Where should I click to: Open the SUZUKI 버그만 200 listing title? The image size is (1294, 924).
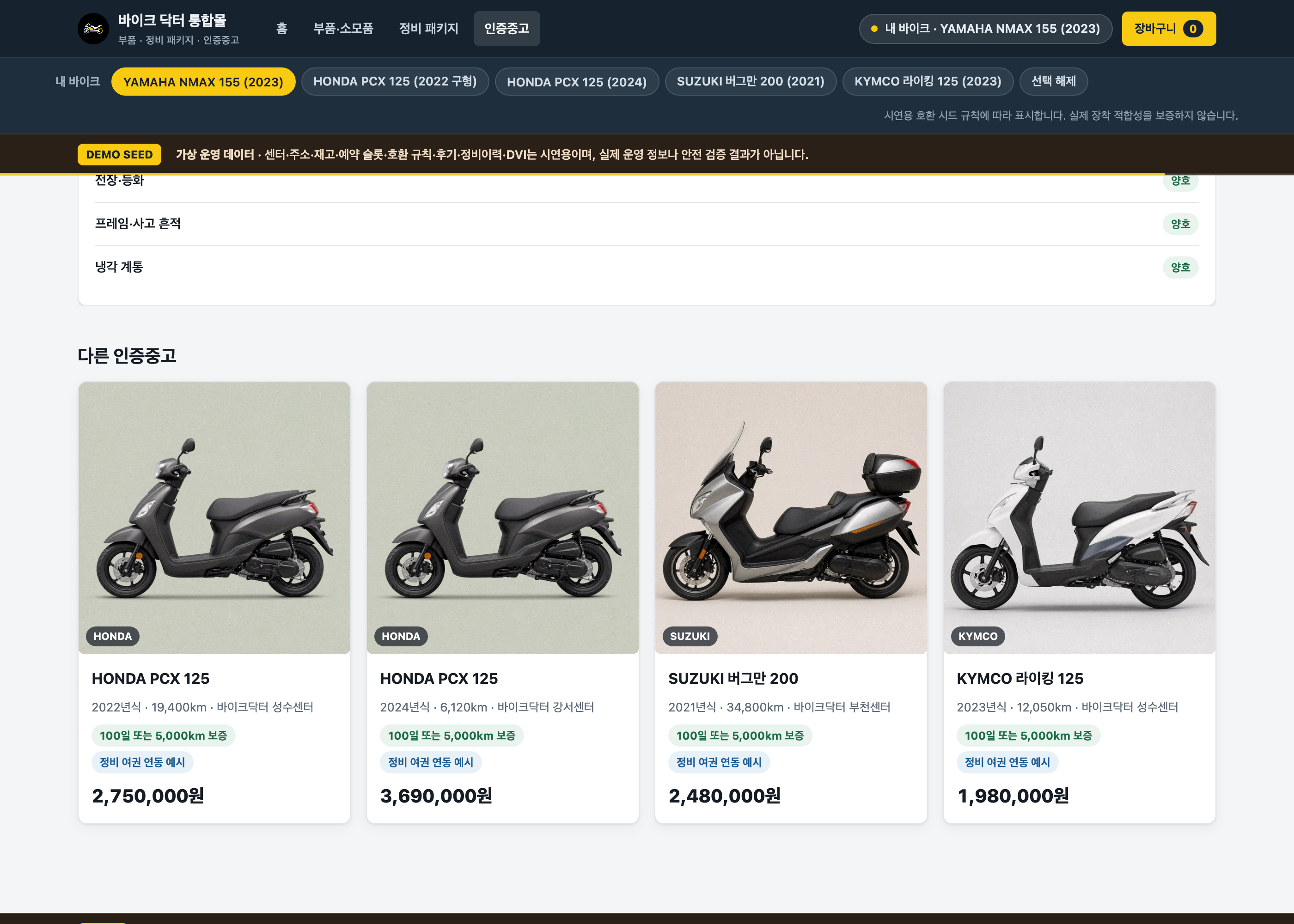(733, 678)
